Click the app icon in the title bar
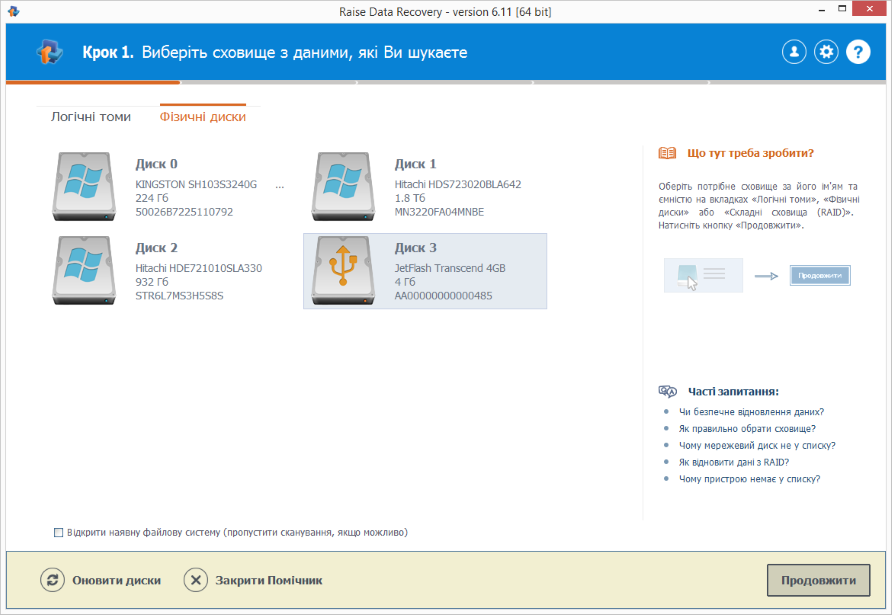 pyautogui.click(x=14, y=11)
